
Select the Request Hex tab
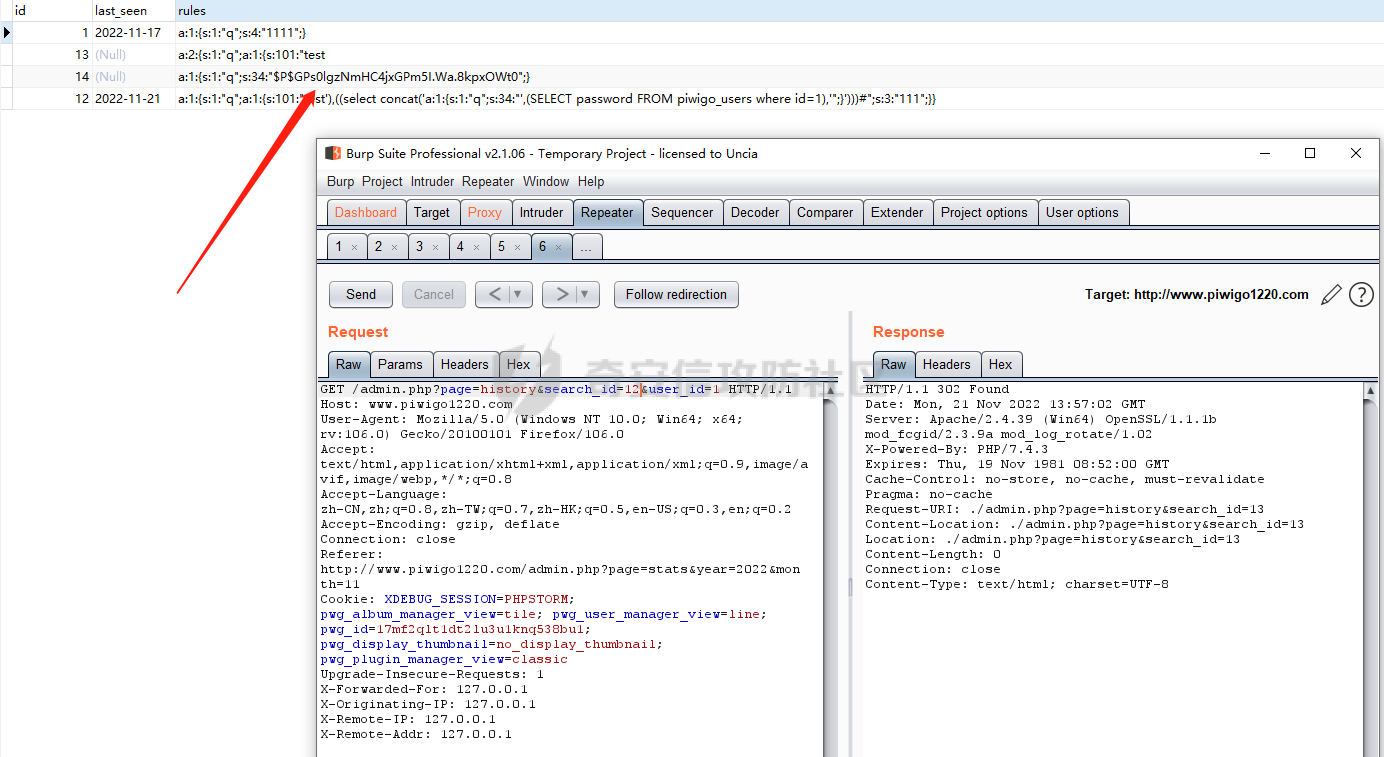click(x=518, y=364)
